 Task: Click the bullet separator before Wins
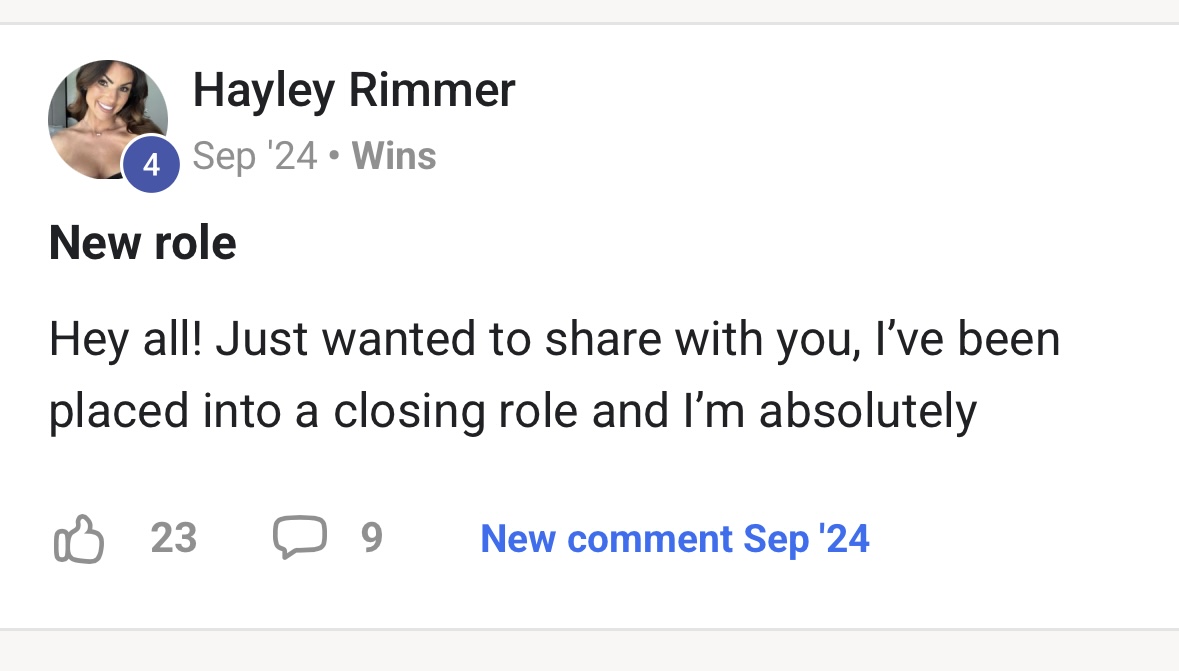pos(335,157)
